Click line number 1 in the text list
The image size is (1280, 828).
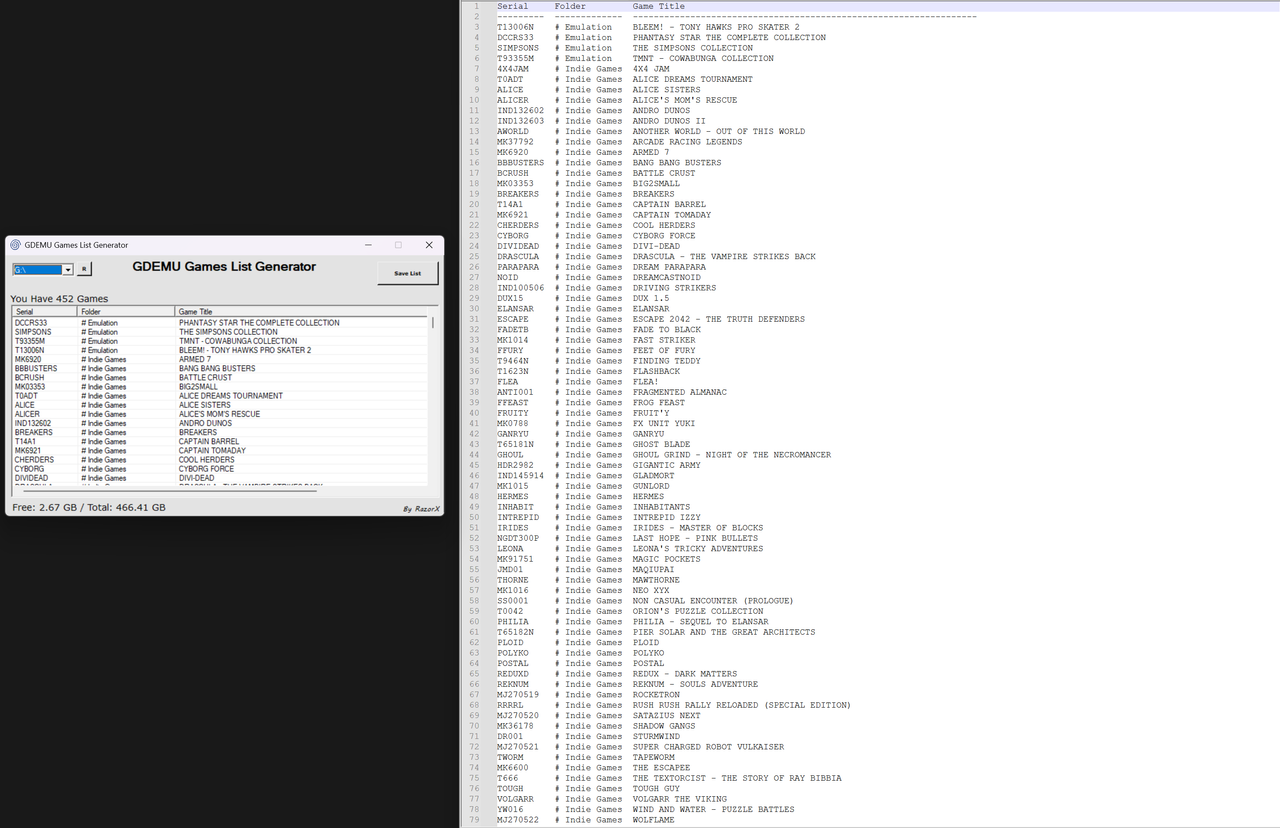pos(476,6)
